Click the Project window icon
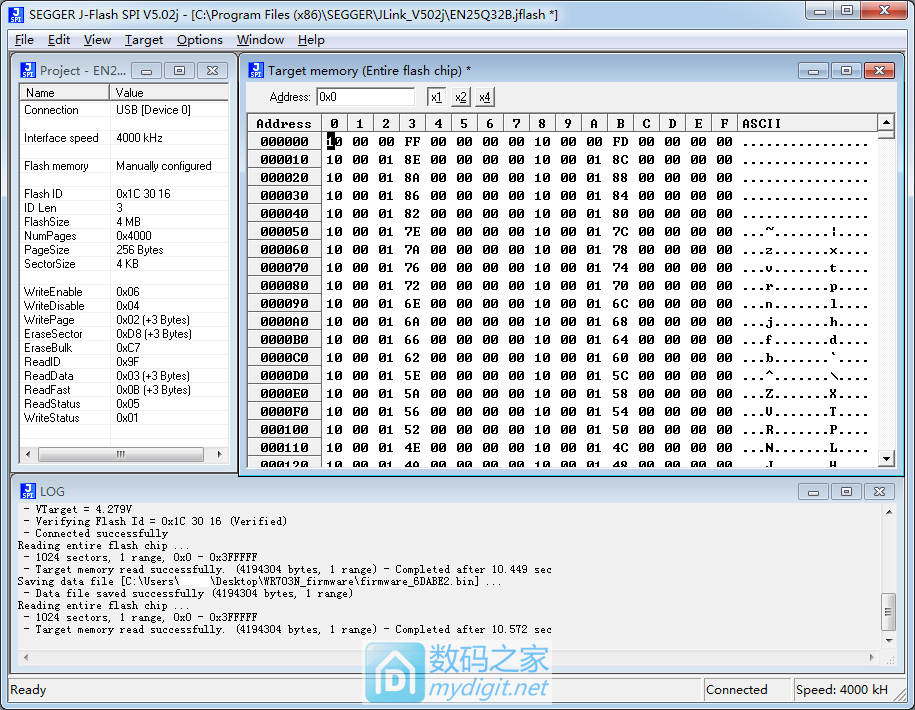Screen dimensions: 915x710 coord(28,71)
